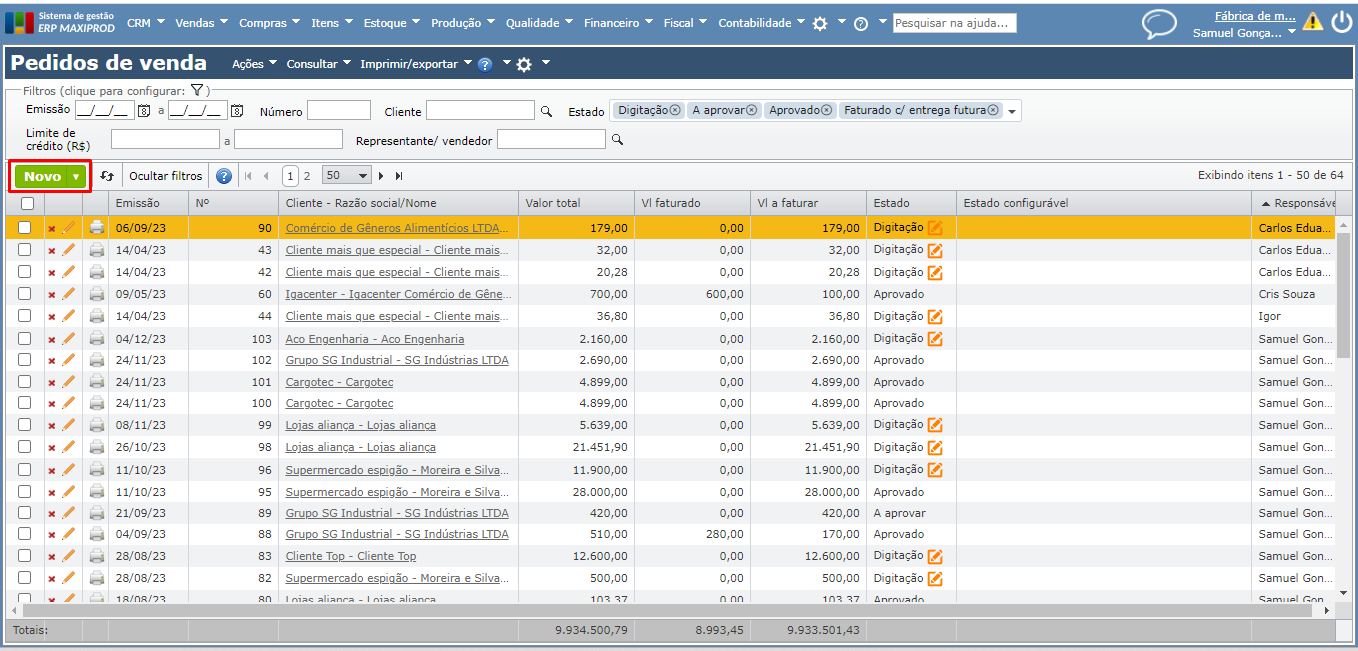Click the Ocultar filtros button
This screenshot has width=1358, height=651.
165,176
